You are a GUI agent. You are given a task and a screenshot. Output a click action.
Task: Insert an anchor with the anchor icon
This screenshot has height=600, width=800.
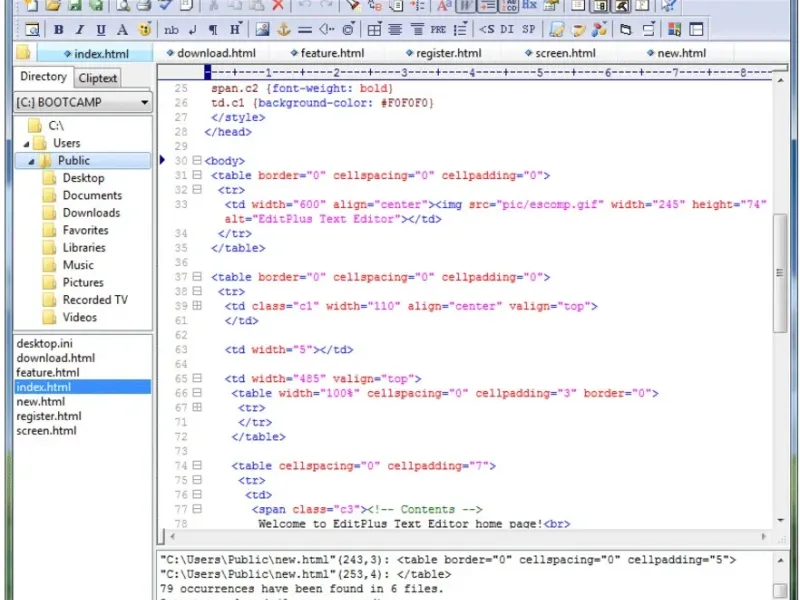click(x=283, y=30)
